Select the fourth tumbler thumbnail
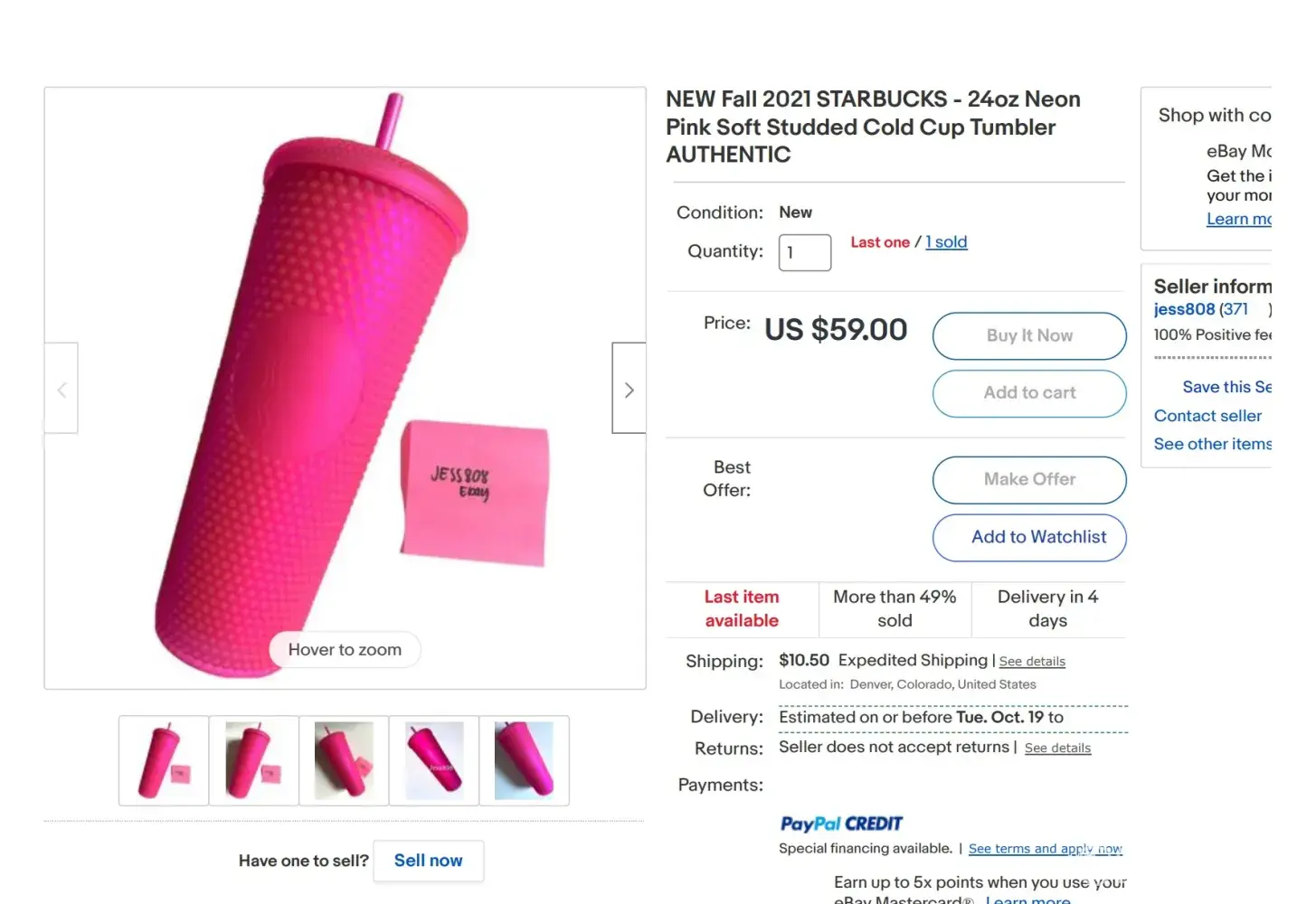The width and height of the screenshot is (1316, 904). pos(434,760)
